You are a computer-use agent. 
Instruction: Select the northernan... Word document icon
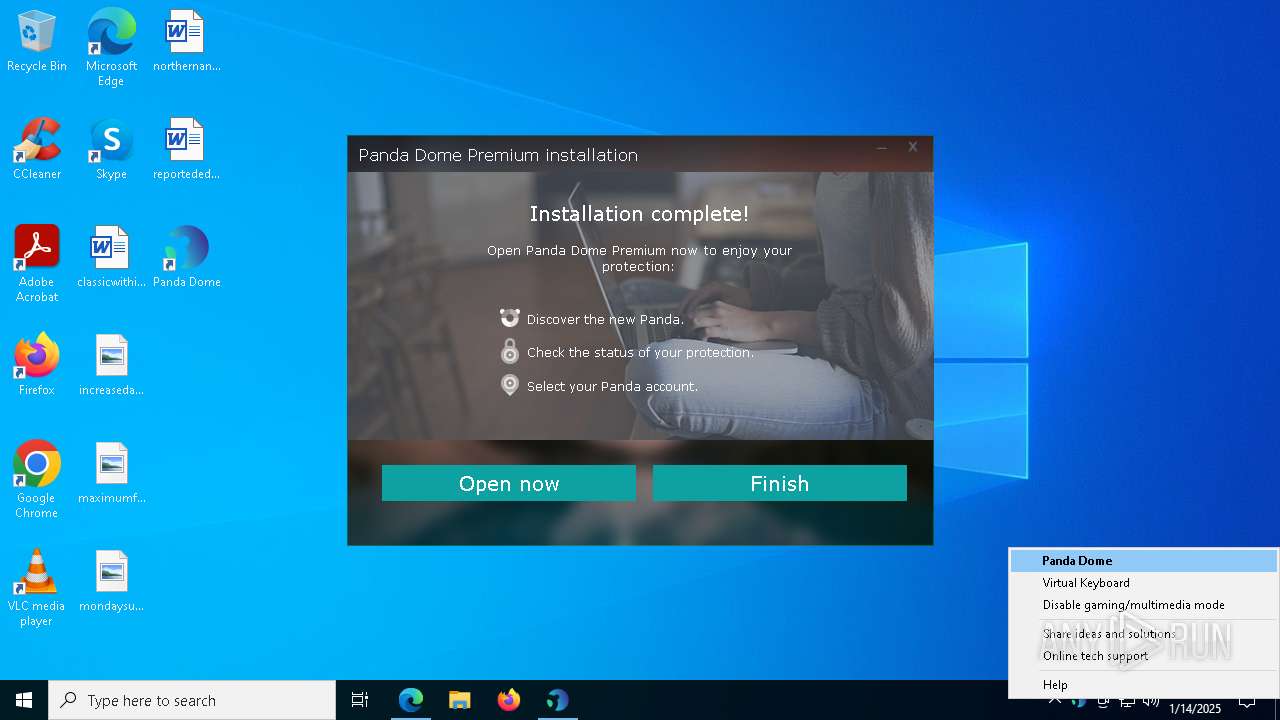pyautogui.click(x=186, y=42)
